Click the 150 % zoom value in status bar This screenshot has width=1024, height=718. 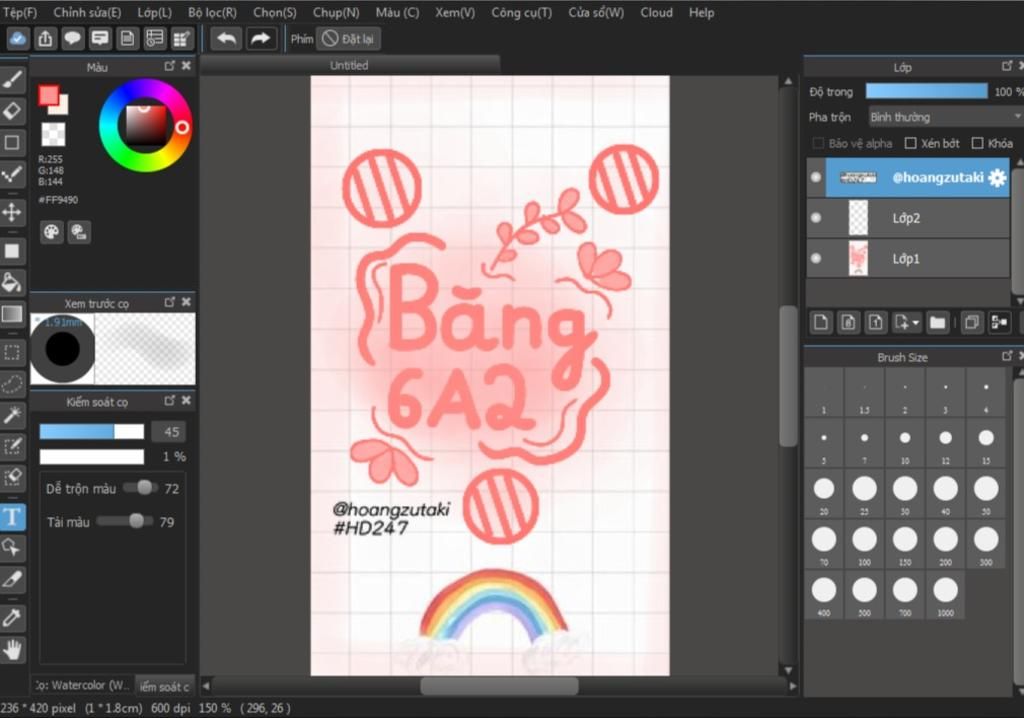(215, 708)
